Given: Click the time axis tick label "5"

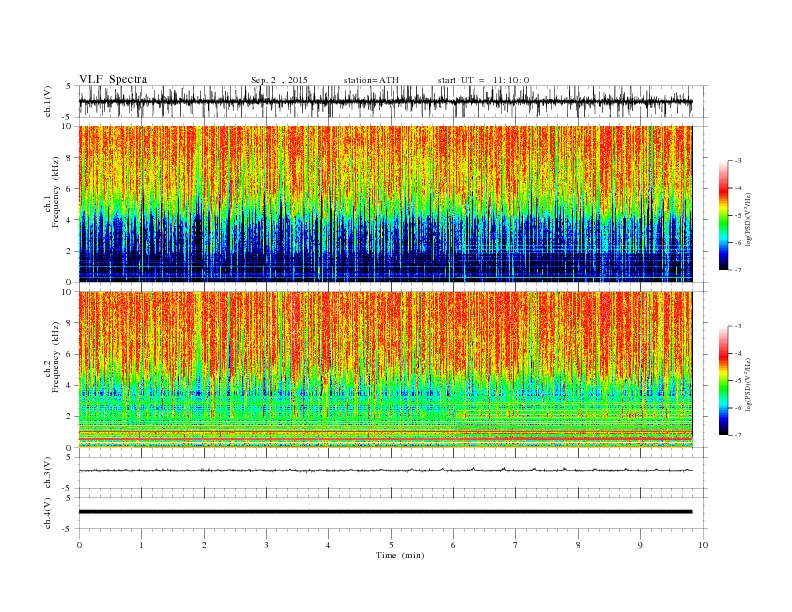Looking at the screenshot, I should point(391,545).
